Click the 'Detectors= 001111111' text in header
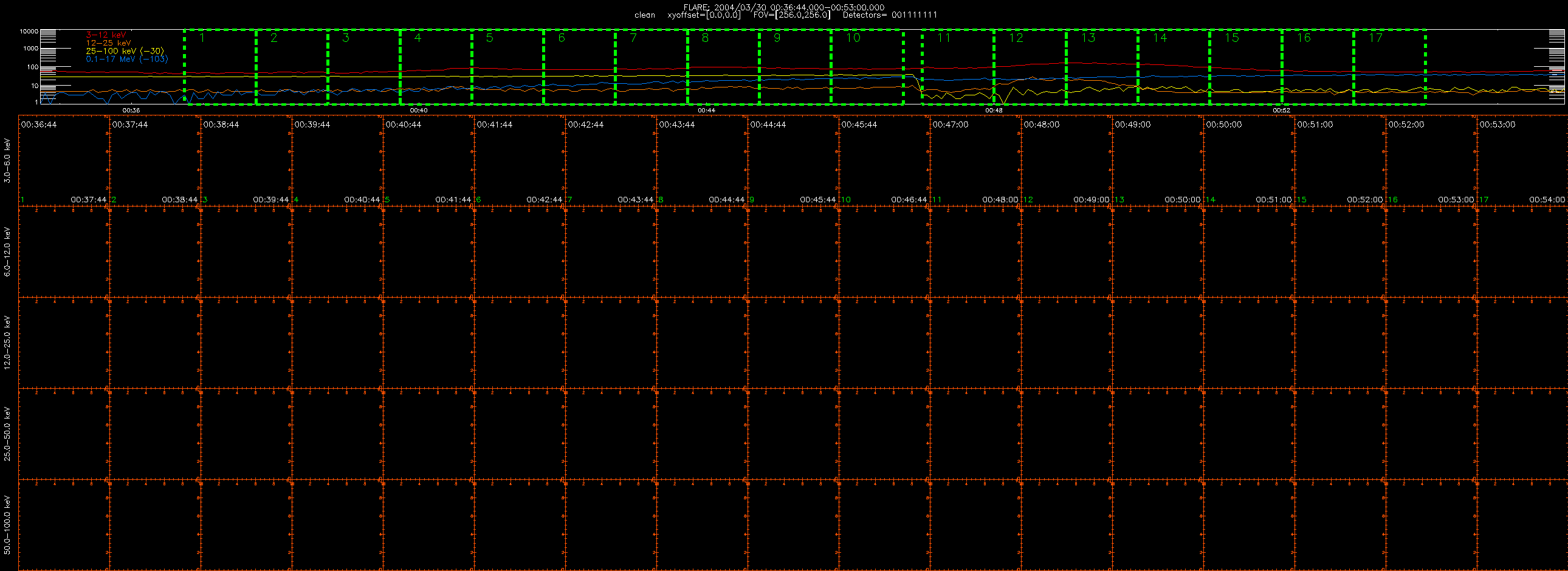The image size is (1568, 571). coord(890,15)
